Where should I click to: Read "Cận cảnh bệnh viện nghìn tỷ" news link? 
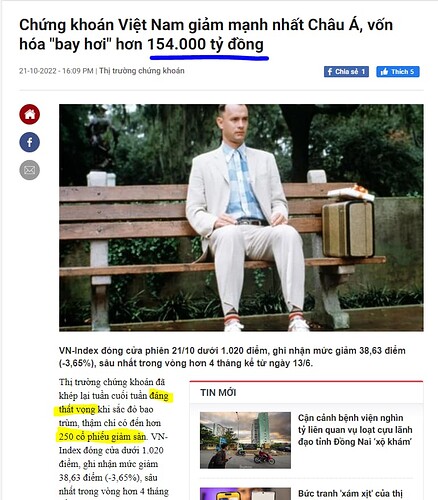tap(355, 430)
